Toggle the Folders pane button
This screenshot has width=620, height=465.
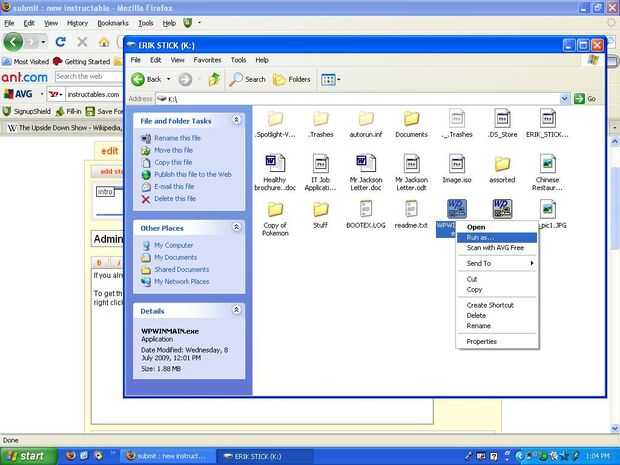(x=292, y=79)
